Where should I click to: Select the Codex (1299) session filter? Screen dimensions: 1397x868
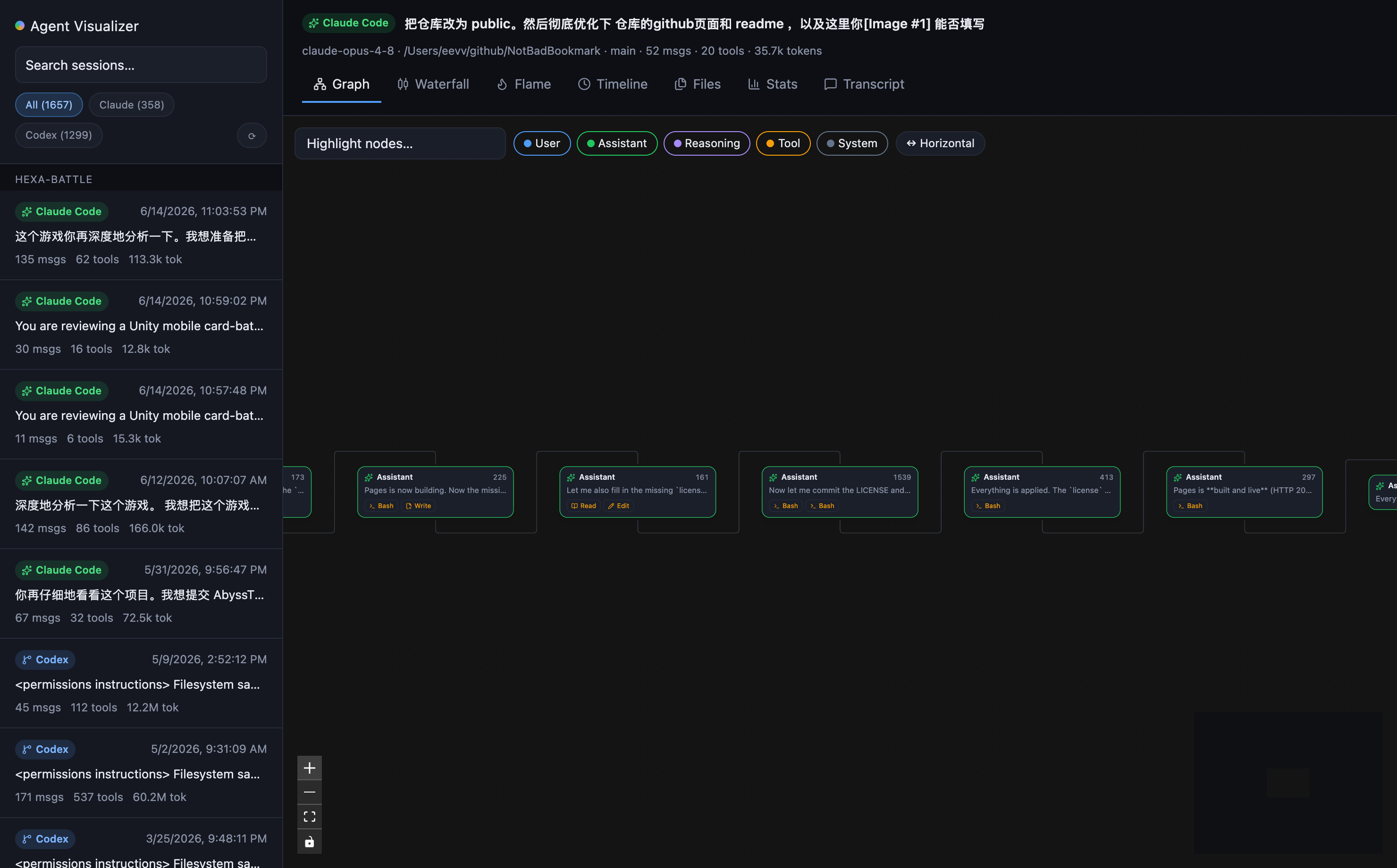coord(59,135)
